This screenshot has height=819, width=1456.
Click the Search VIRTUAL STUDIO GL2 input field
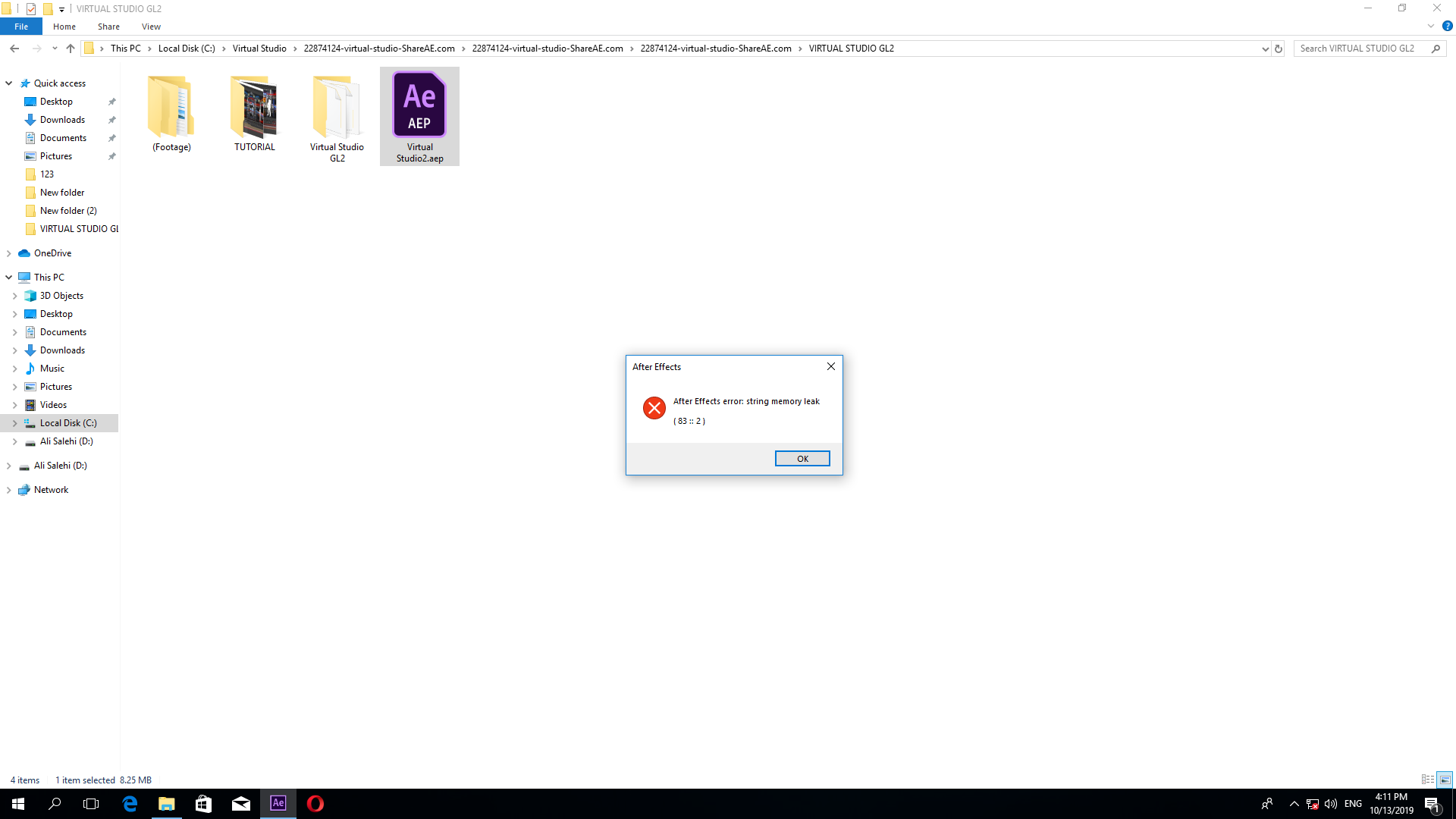[1364, 48]
